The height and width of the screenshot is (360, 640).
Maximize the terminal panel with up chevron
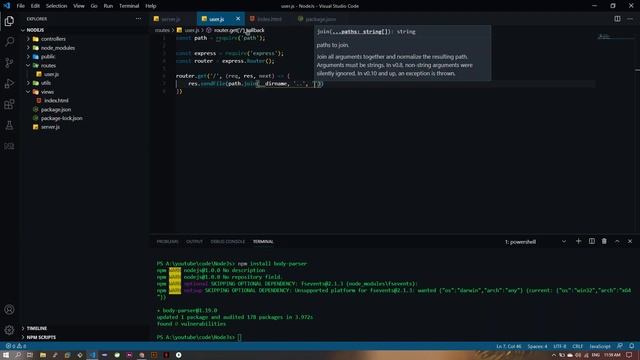pos(617,241)
